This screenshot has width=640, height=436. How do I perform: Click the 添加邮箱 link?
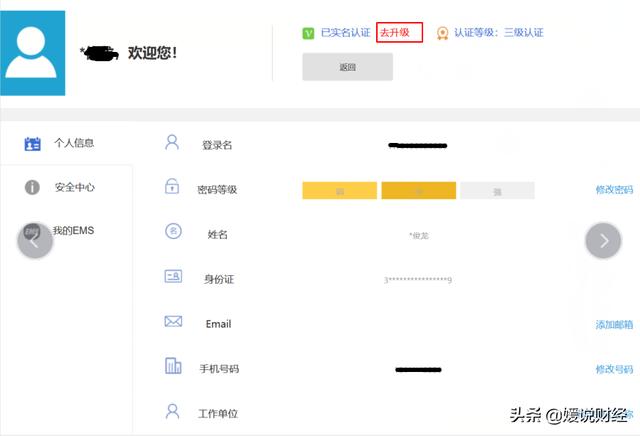tap(614, 324)
